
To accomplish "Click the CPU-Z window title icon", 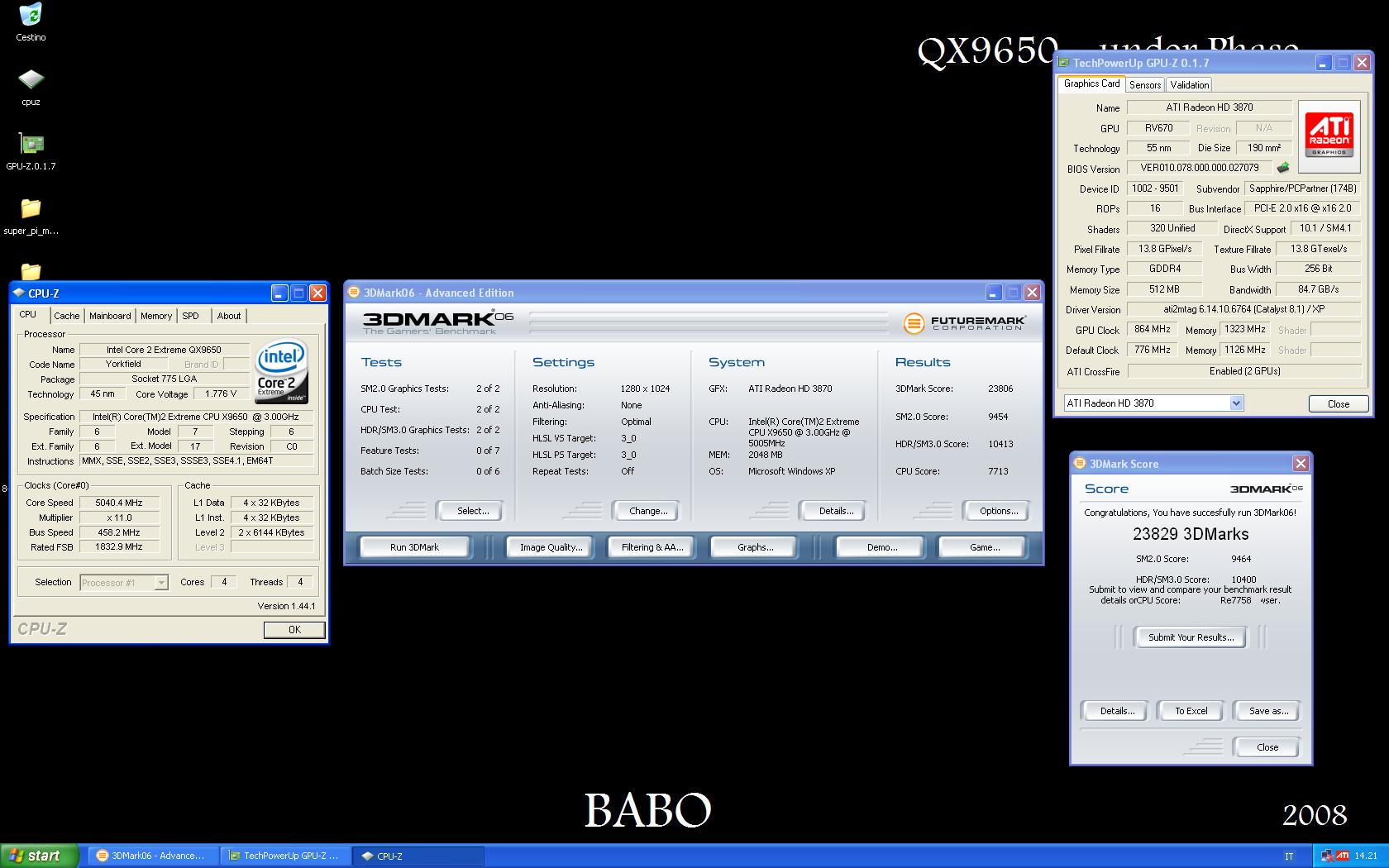I will click(x=19, y=293).
